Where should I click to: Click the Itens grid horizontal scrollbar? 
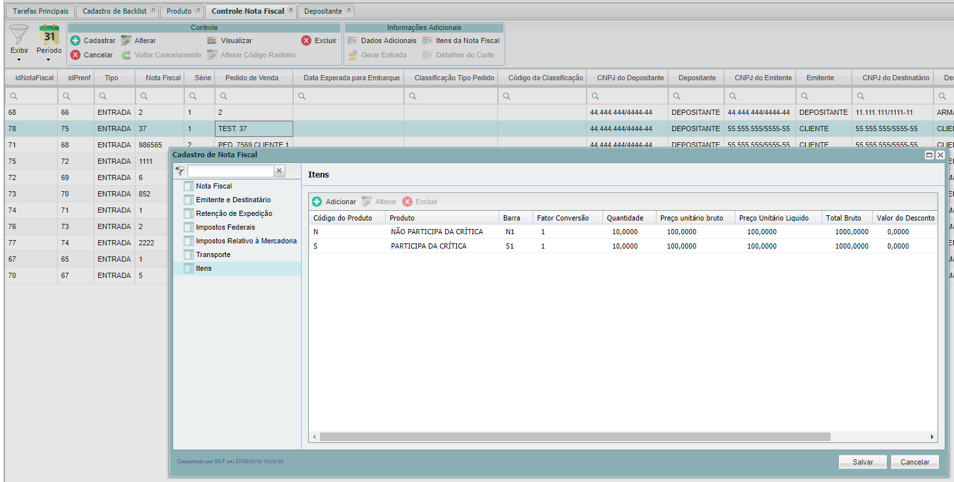(573, 437)
